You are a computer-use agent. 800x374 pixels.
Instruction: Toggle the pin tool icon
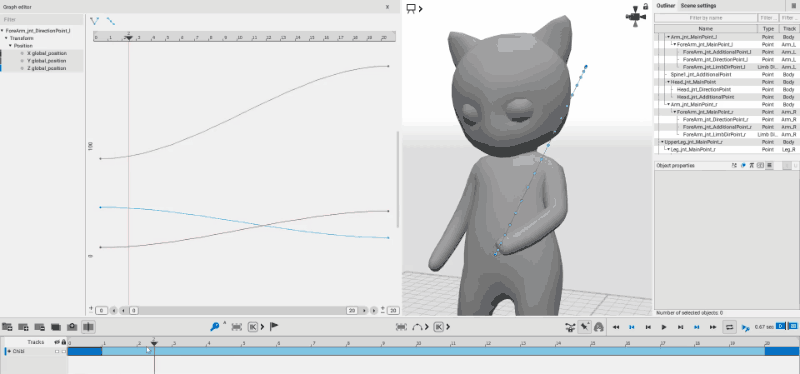click(x=585, y=327)
